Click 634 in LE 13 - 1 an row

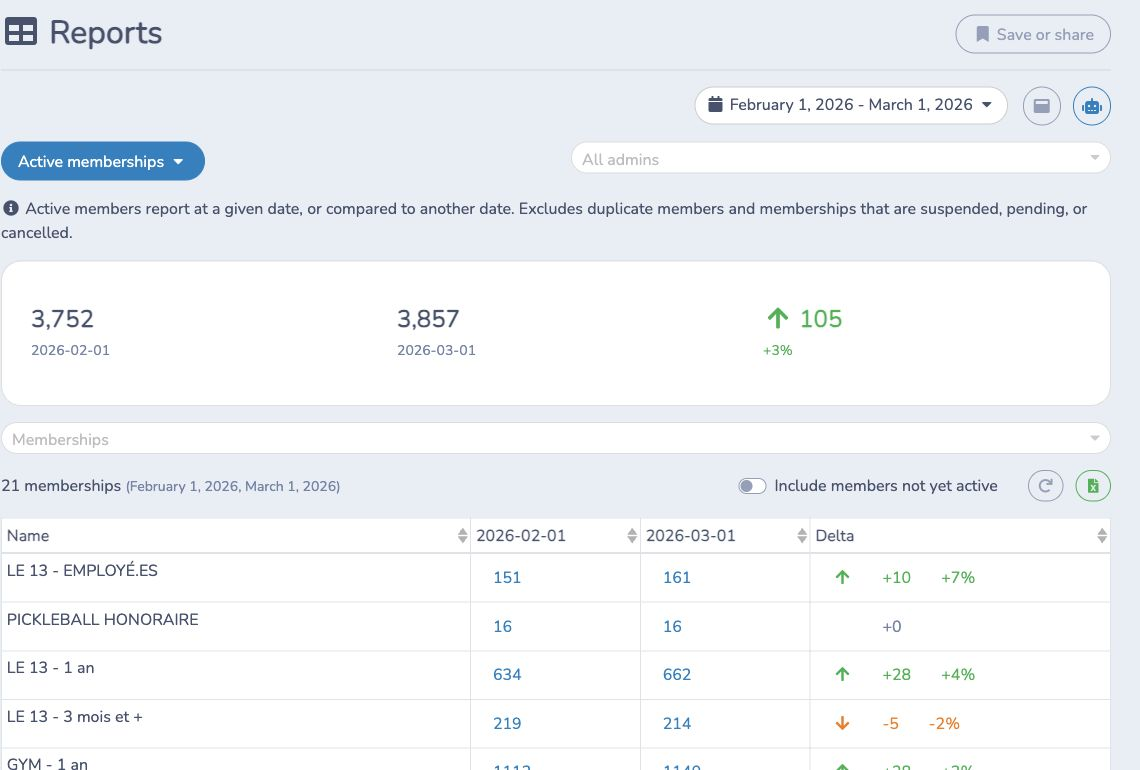(x=507, y=675)
